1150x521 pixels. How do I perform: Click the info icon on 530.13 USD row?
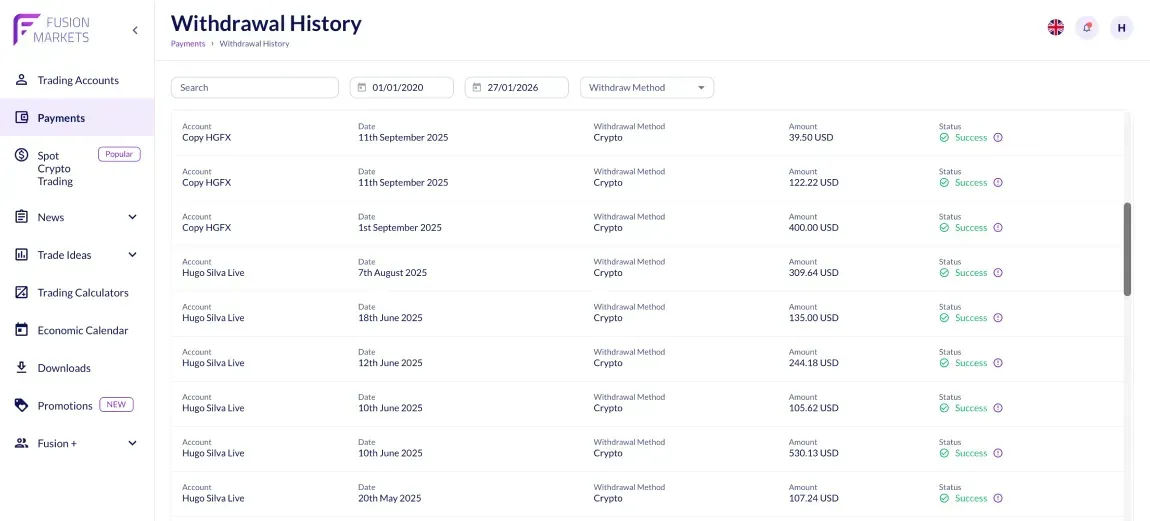997,453
